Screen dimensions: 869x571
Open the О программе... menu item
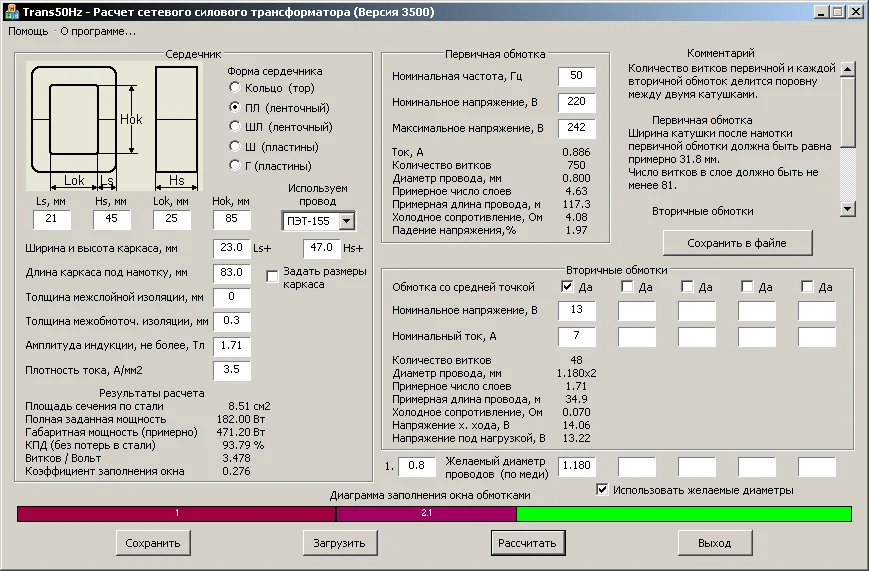pyautogui.click(x=98, y=31)
